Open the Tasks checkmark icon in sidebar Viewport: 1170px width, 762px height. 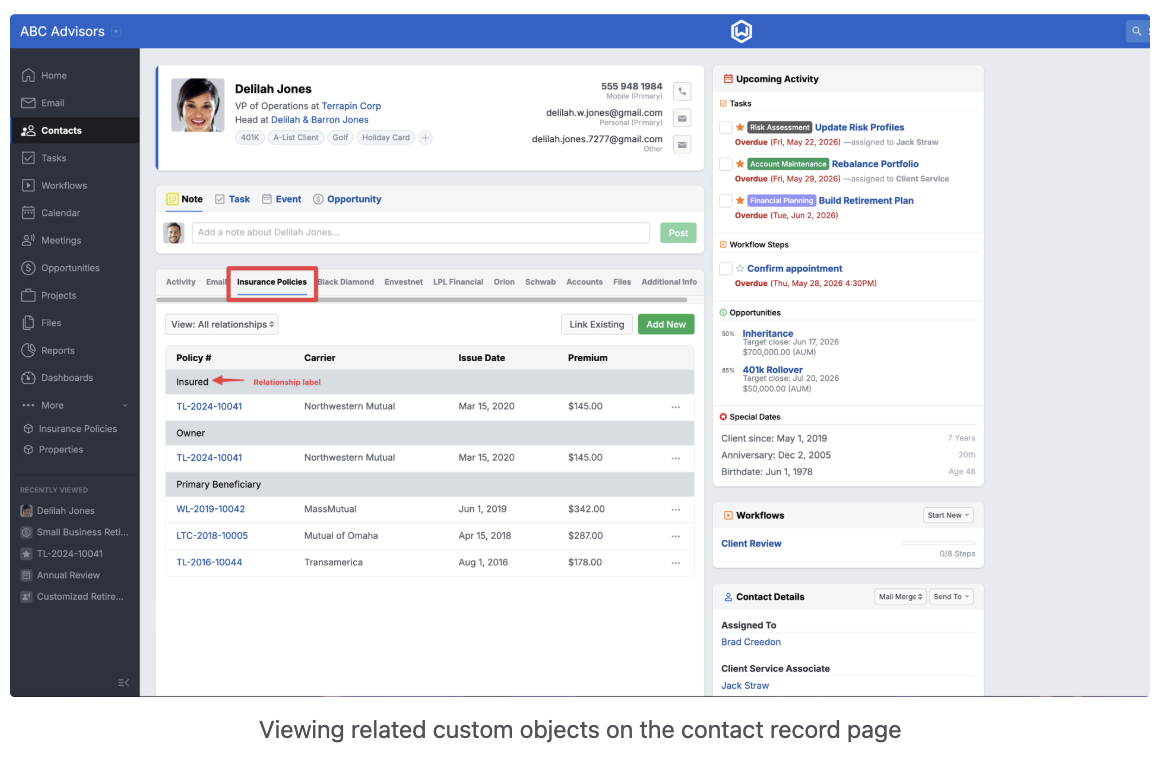[28, 158]
